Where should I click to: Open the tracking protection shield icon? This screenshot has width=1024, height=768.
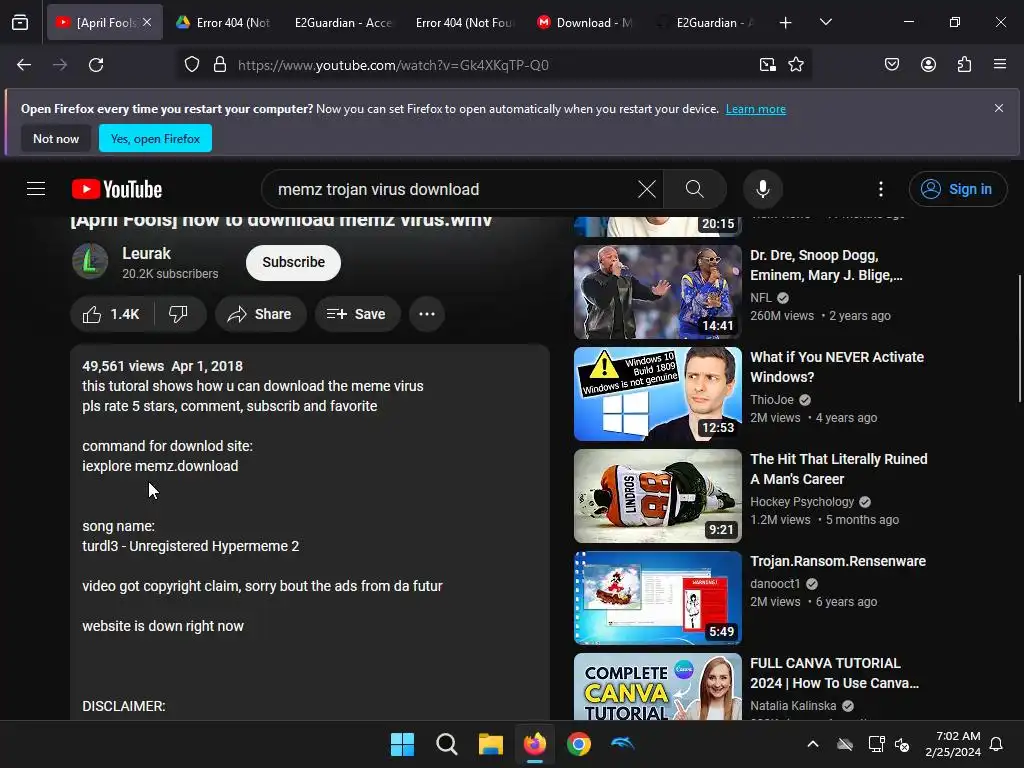coord(191,65)
